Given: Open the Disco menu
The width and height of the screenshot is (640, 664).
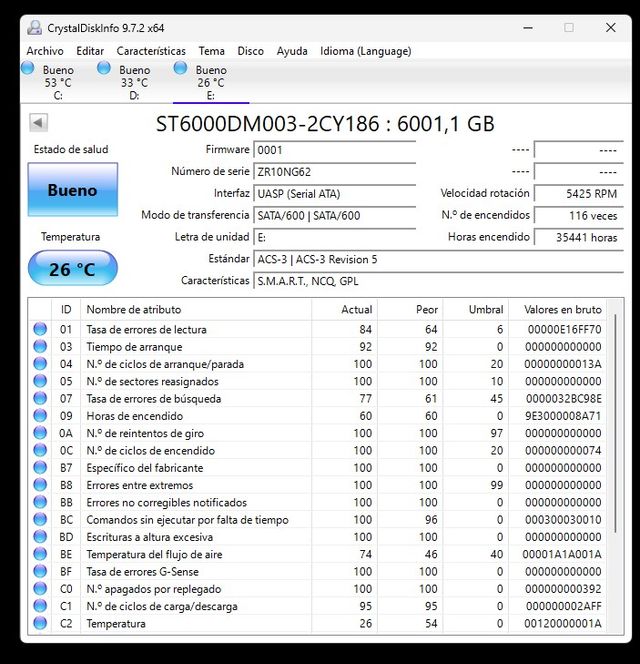Looking at the screenshot, I should click(250, 51).
